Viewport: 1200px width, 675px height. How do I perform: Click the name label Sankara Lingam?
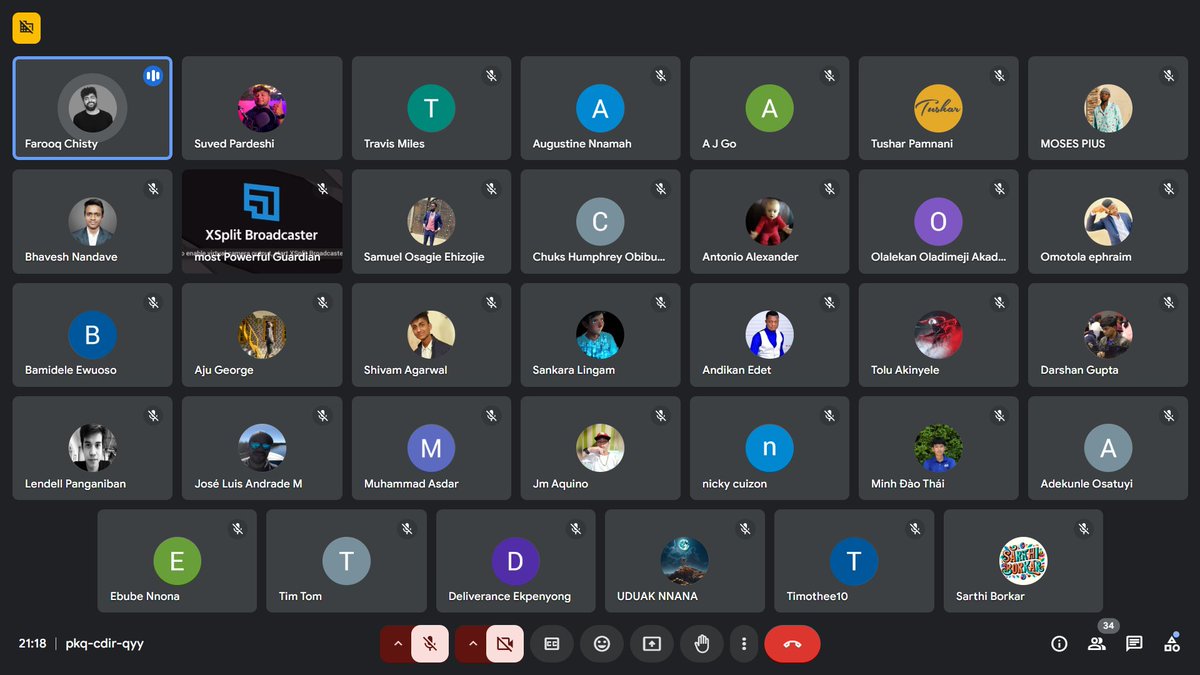pyautogui.click(x=574, y=370)
